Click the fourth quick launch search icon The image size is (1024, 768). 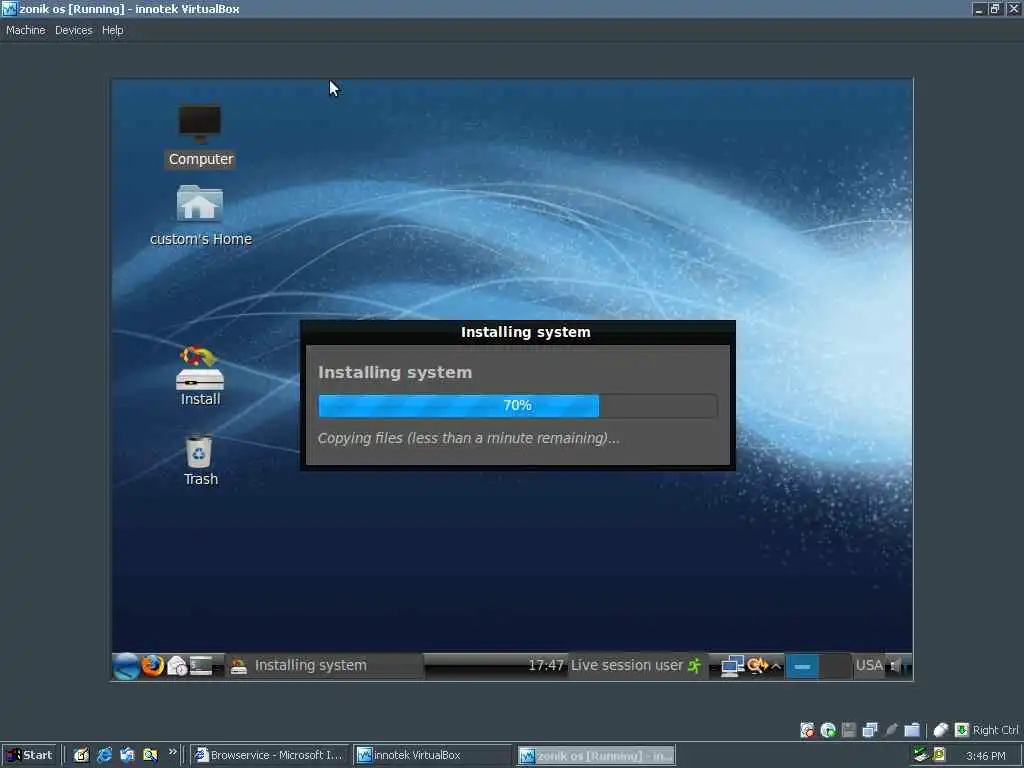(x=150, y=755)
